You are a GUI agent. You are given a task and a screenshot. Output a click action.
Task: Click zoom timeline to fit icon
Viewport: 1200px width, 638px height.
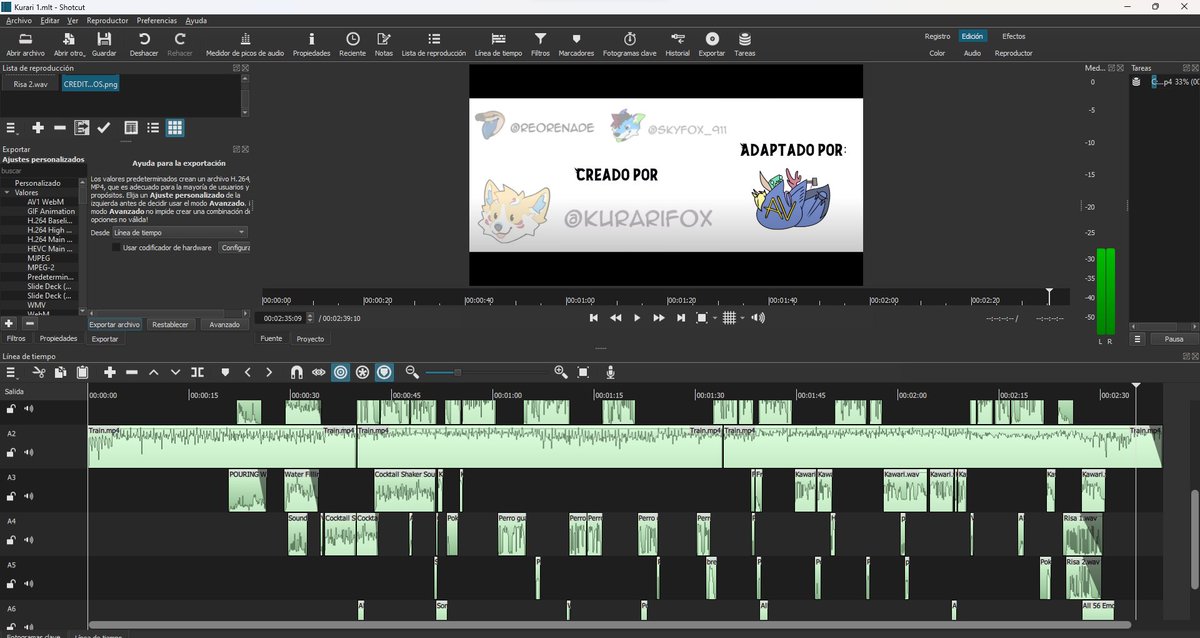click(583, 372)
